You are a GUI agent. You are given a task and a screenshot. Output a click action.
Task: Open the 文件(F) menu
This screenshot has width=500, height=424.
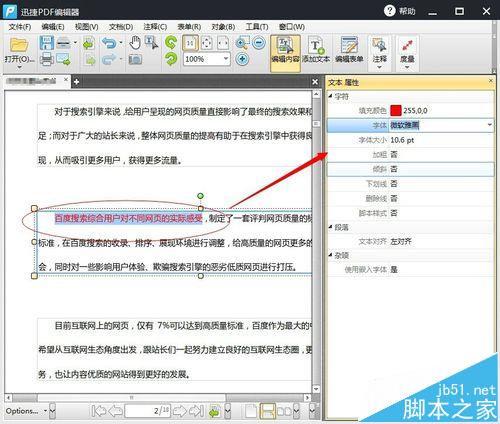click(20, 27)
